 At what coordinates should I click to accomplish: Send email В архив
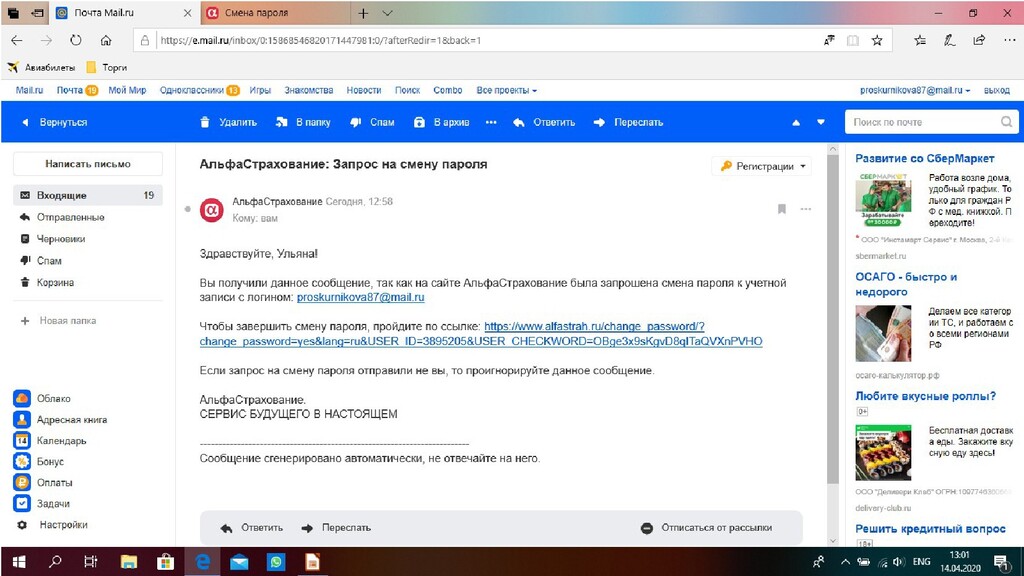441,122
